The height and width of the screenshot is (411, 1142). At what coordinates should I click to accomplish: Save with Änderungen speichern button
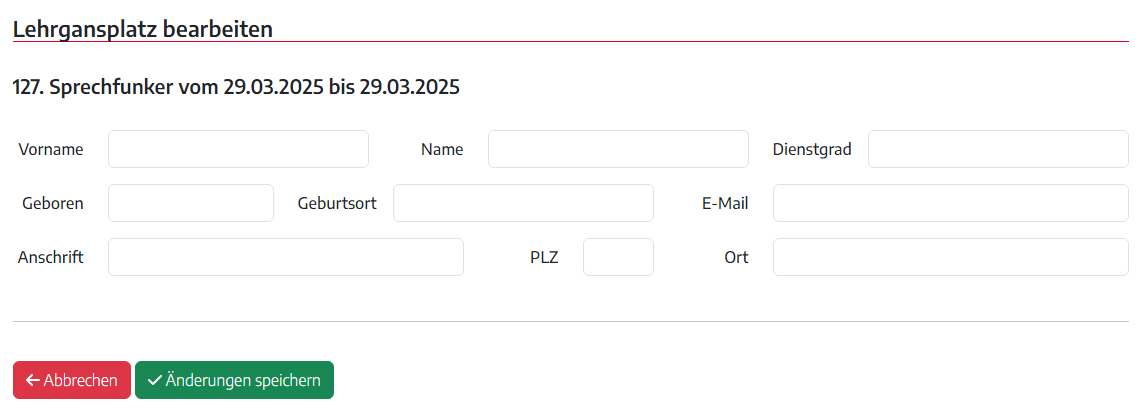coord(234,380)
